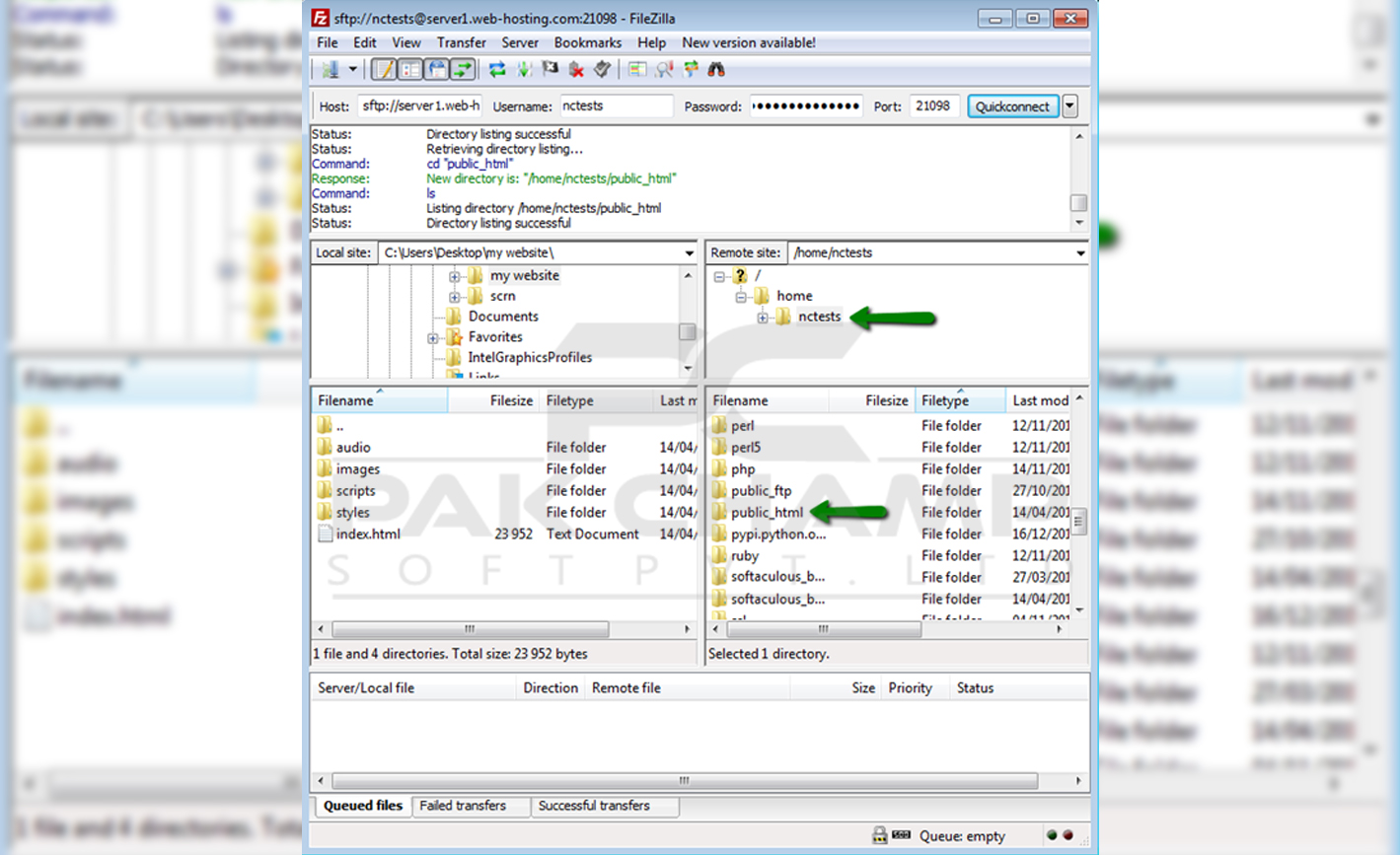Click the process queue toolbar icon
Viewport: 1400px width, 855px height.
pos(524,69)
